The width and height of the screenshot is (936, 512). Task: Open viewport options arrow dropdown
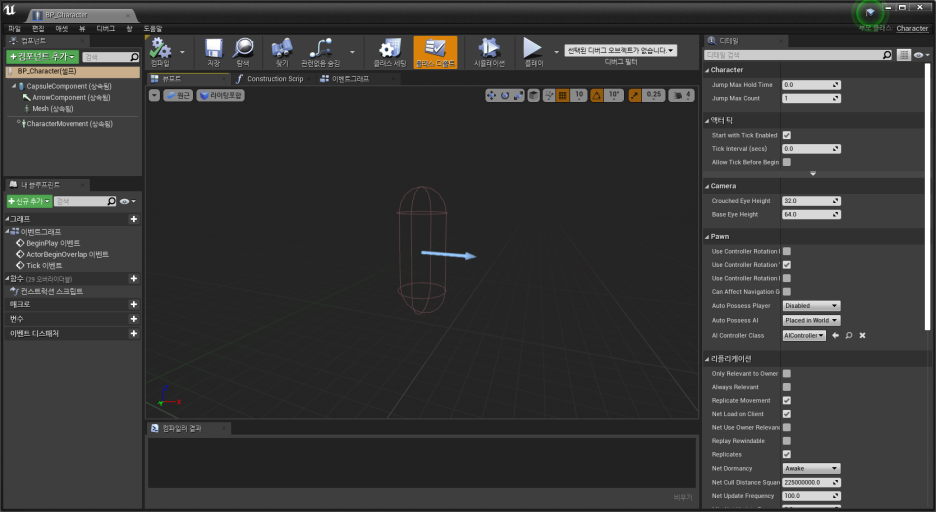coord(154,95)
